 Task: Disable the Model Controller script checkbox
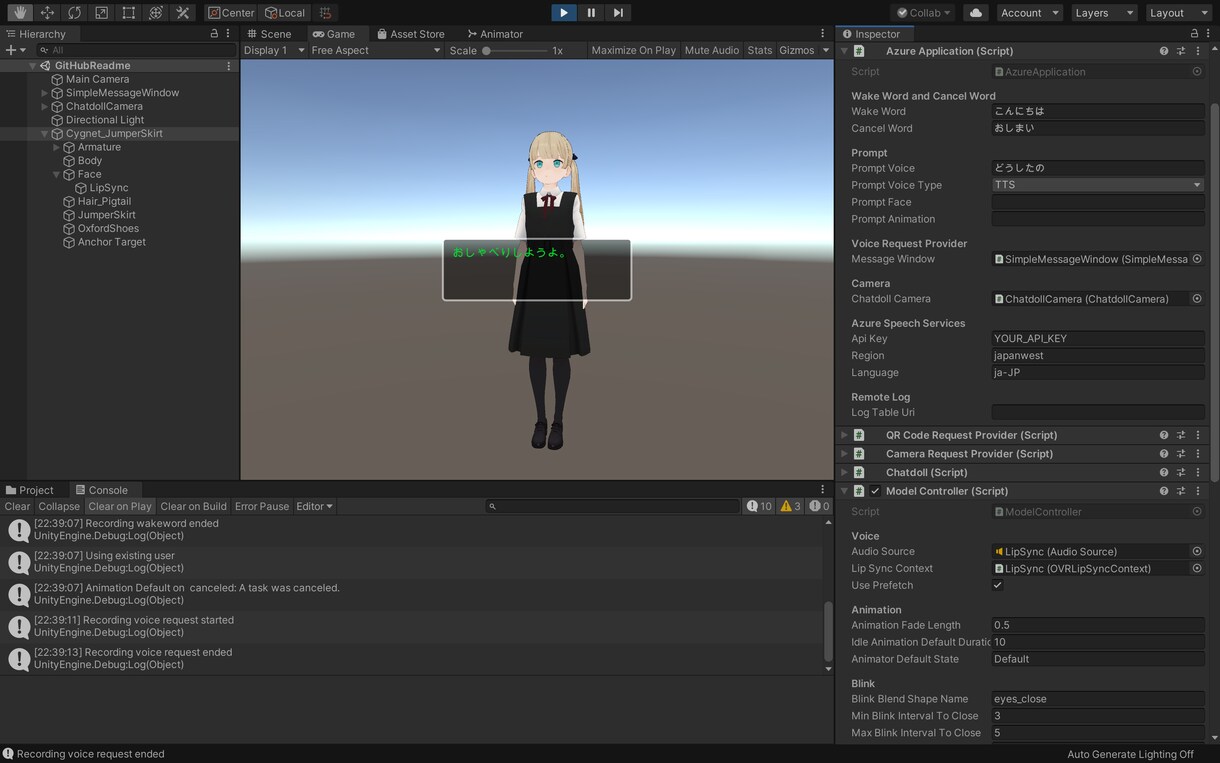click(x=875, y=491)
